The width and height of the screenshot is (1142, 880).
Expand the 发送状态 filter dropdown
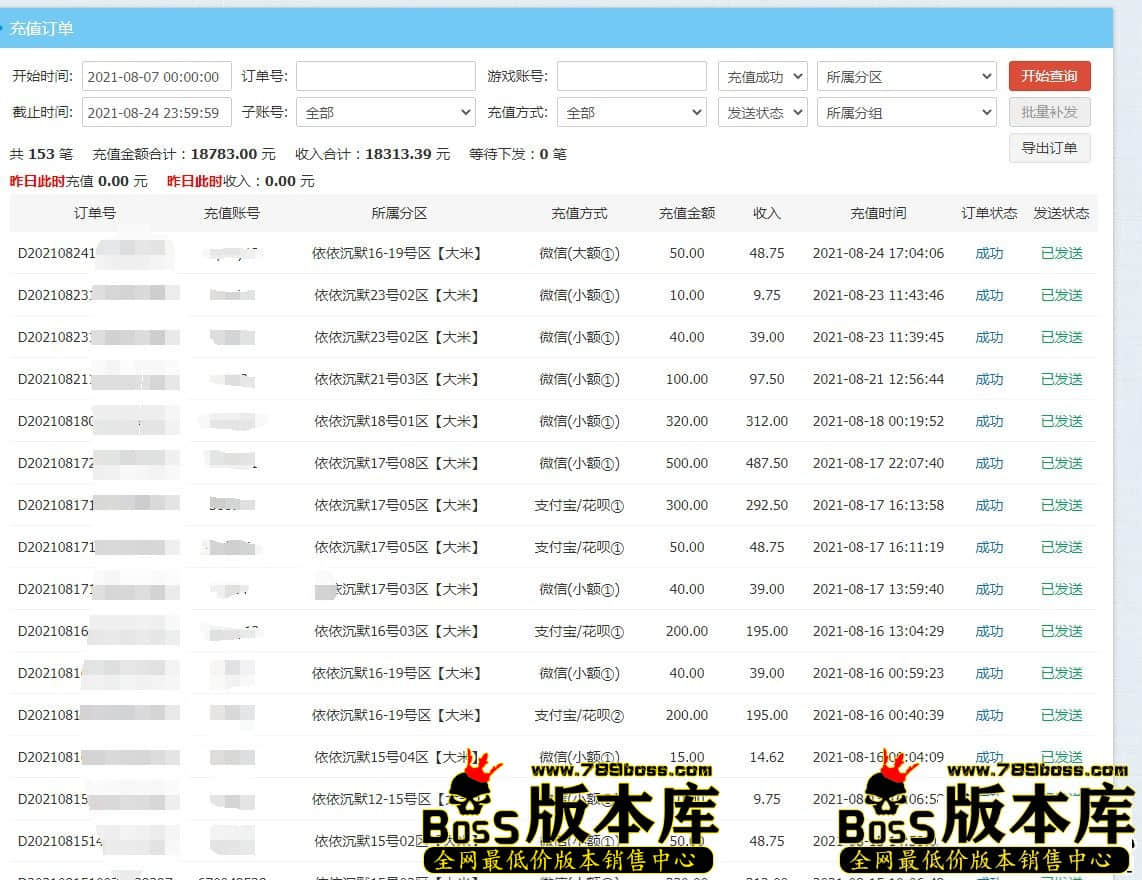[x=762, y=113]
